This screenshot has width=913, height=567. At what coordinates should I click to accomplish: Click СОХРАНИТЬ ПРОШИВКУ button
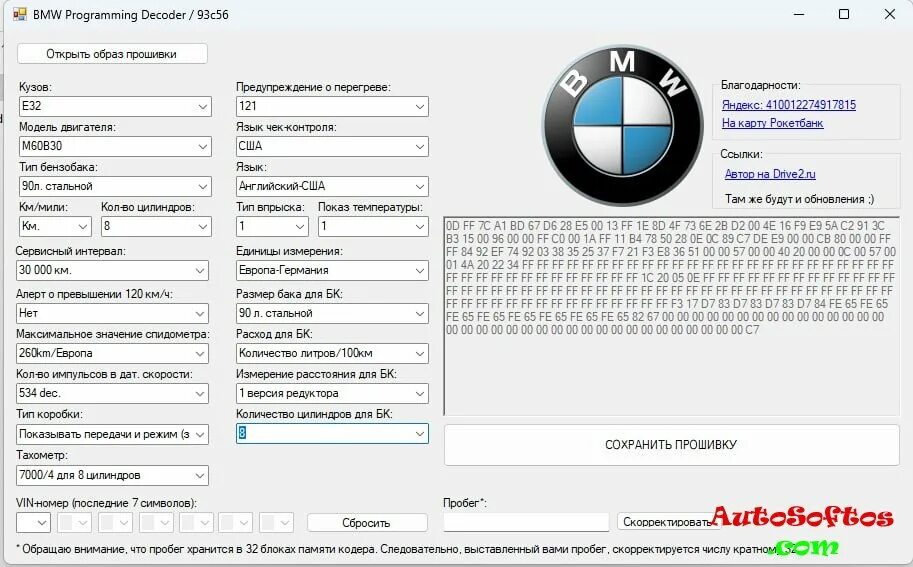pyautogui.click(x=671, y=445)
